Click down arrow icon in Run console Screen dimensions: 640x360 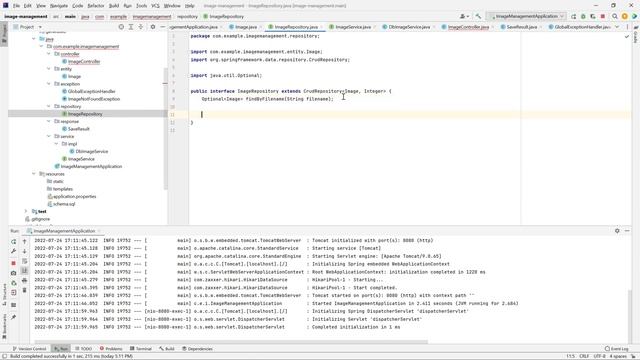point(24,251)
